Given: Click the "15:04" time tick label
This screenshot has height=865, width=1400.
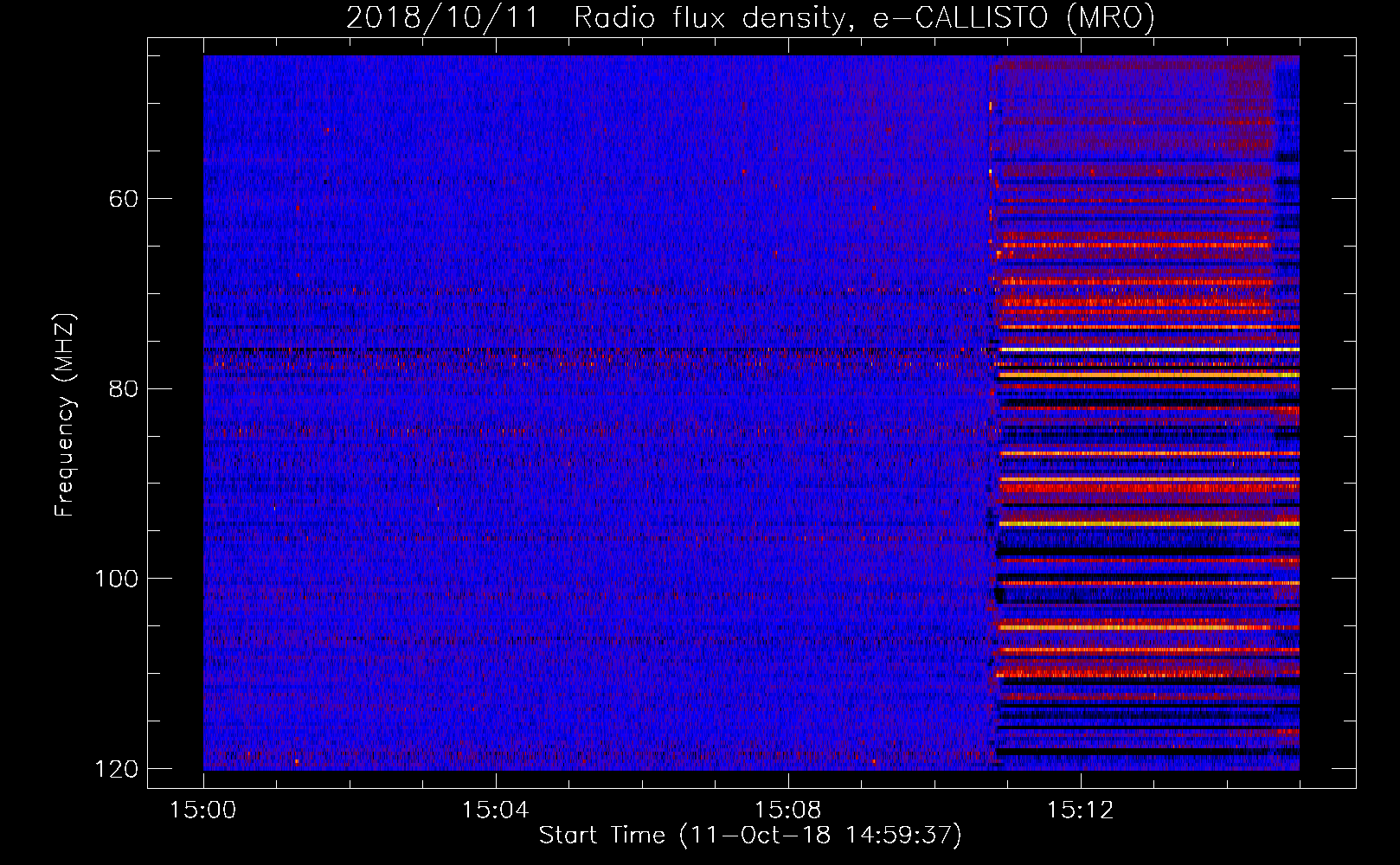Looking at the screenshot, I should pos(496,811).
